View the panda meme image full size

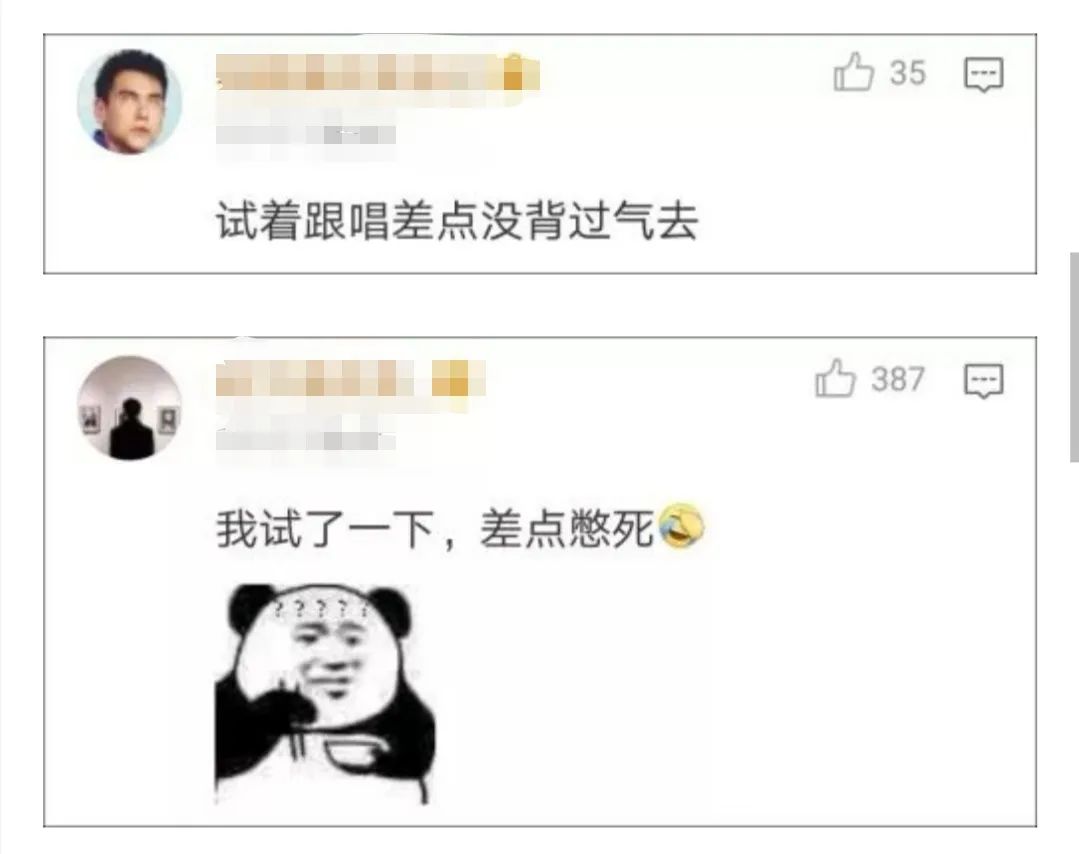click(325, 694)
